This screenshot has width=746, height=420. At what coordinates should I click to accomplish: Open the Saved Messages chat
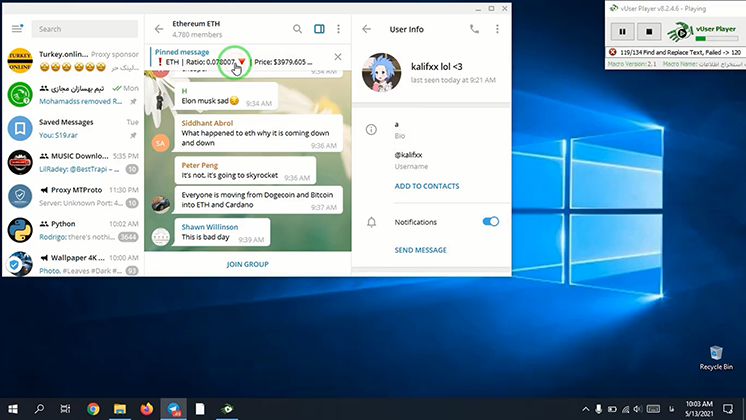point(72,128)
